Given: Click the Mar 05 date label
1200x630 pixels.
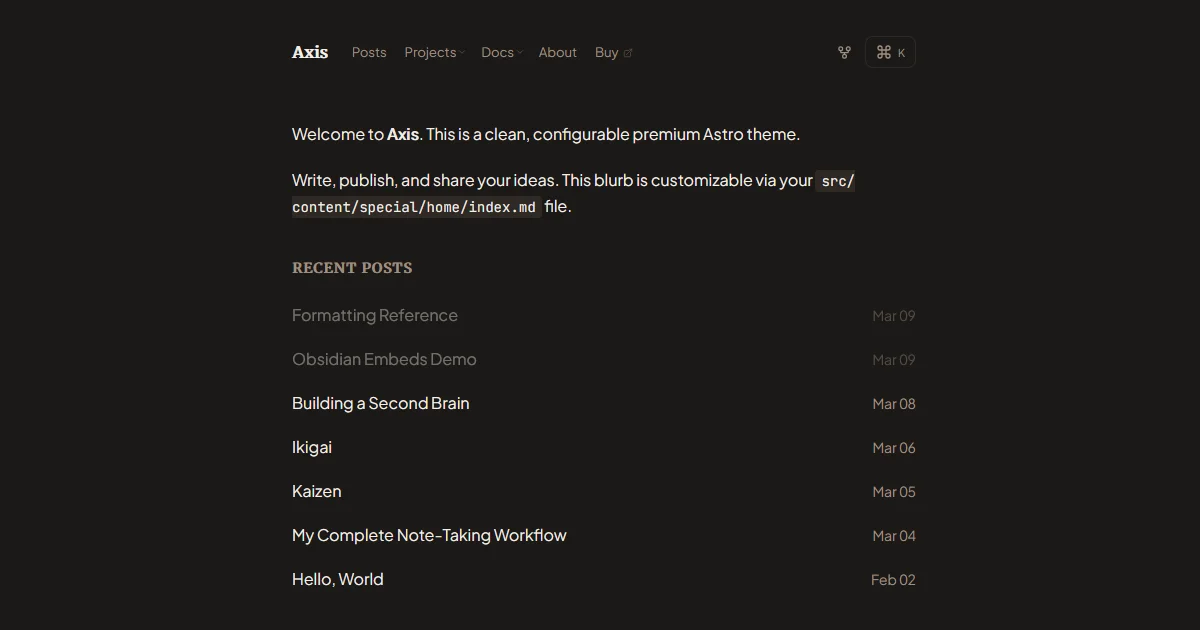Looking at the screenshot, I should pos(894,492).
